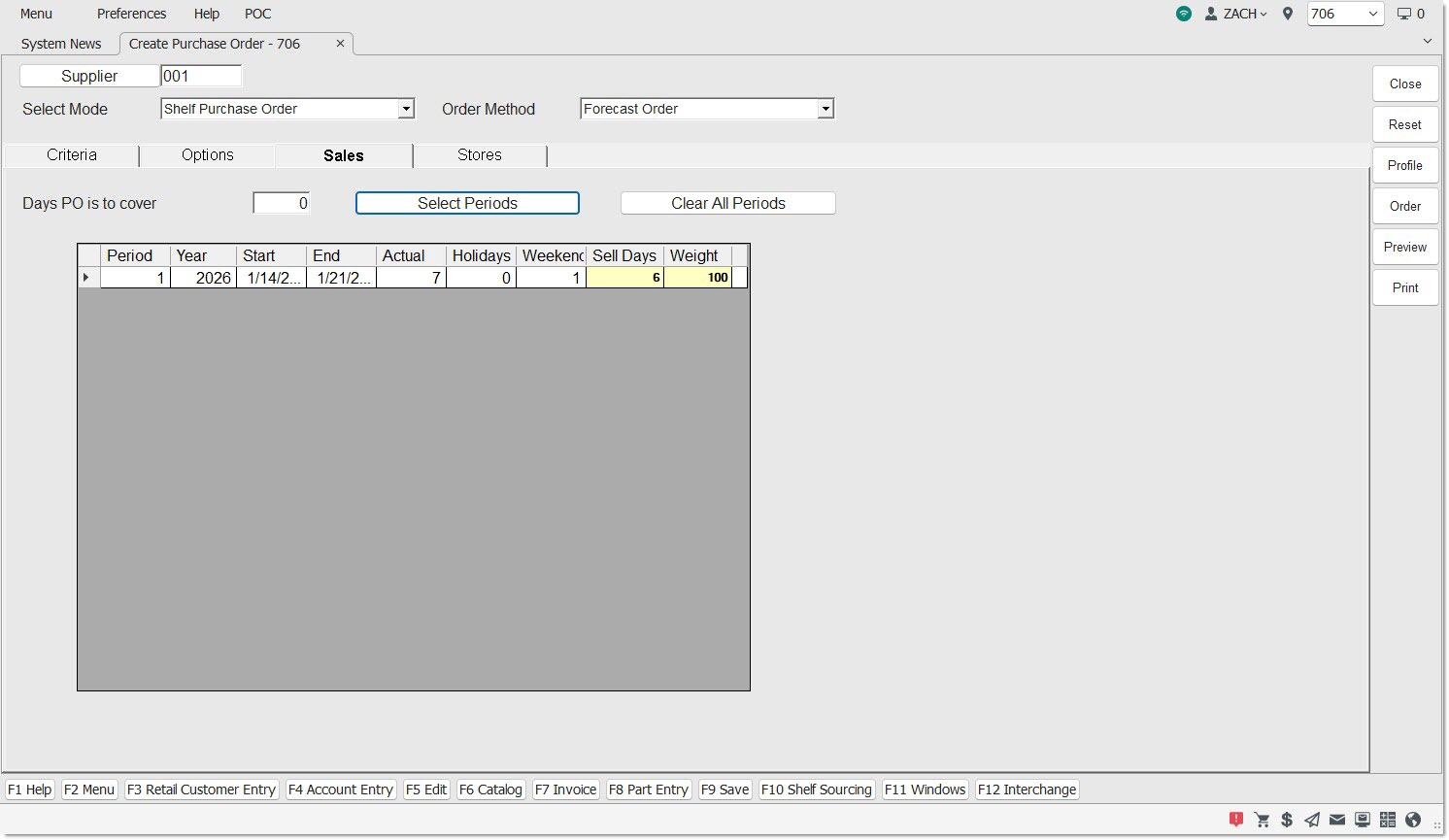Open the Order Method dropdown
Screen dimensions: 1449x840
[825, 109]
